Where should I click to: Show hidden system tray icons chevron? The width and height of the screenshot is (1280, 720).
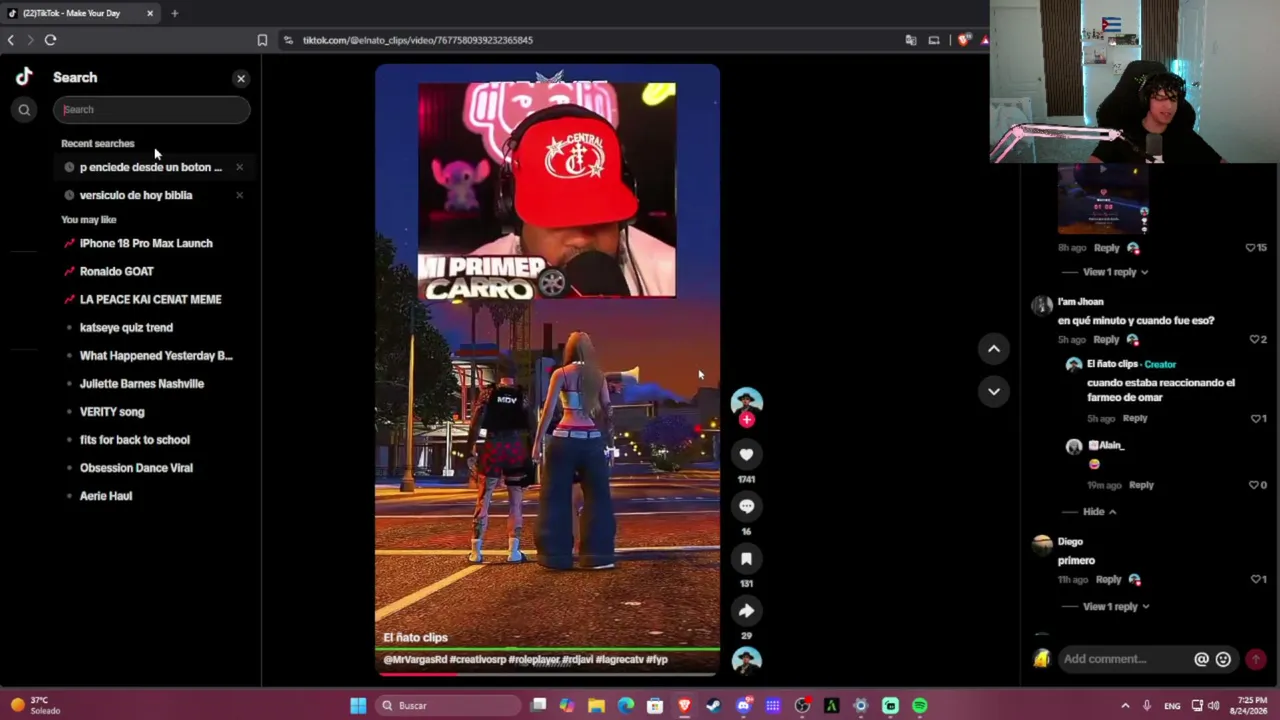1125,706
